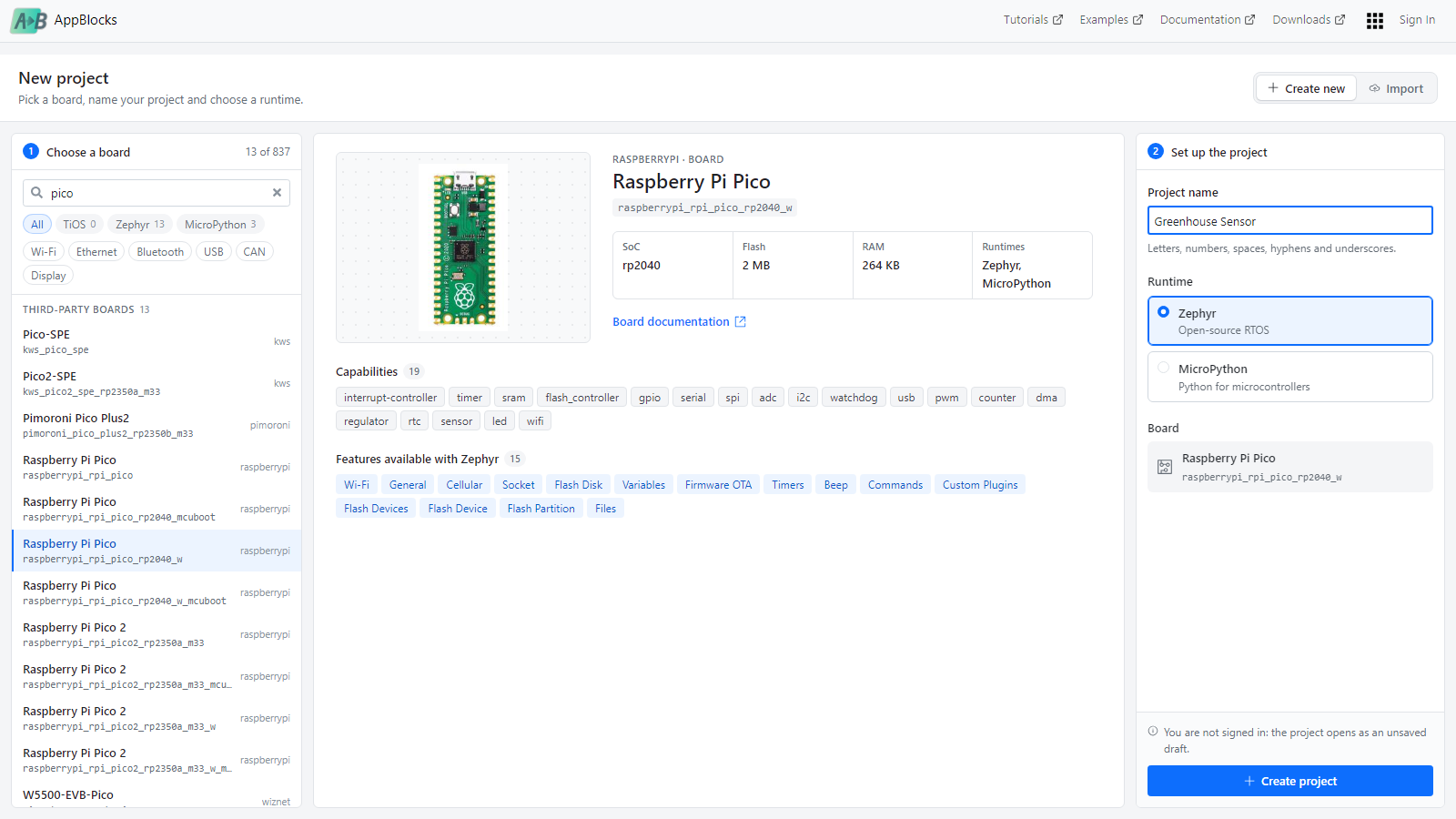
Task: Edit the Project name field
Action: tap(1290, 221)
